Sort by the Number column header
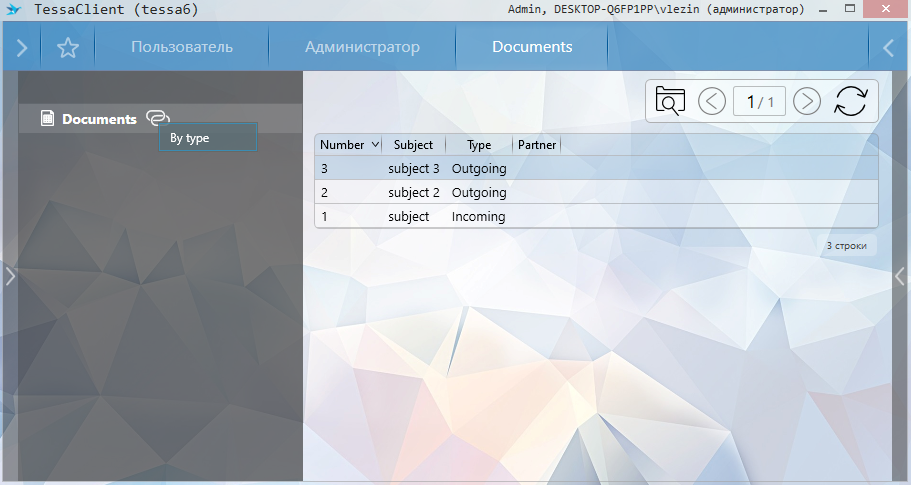 point(343,145)
